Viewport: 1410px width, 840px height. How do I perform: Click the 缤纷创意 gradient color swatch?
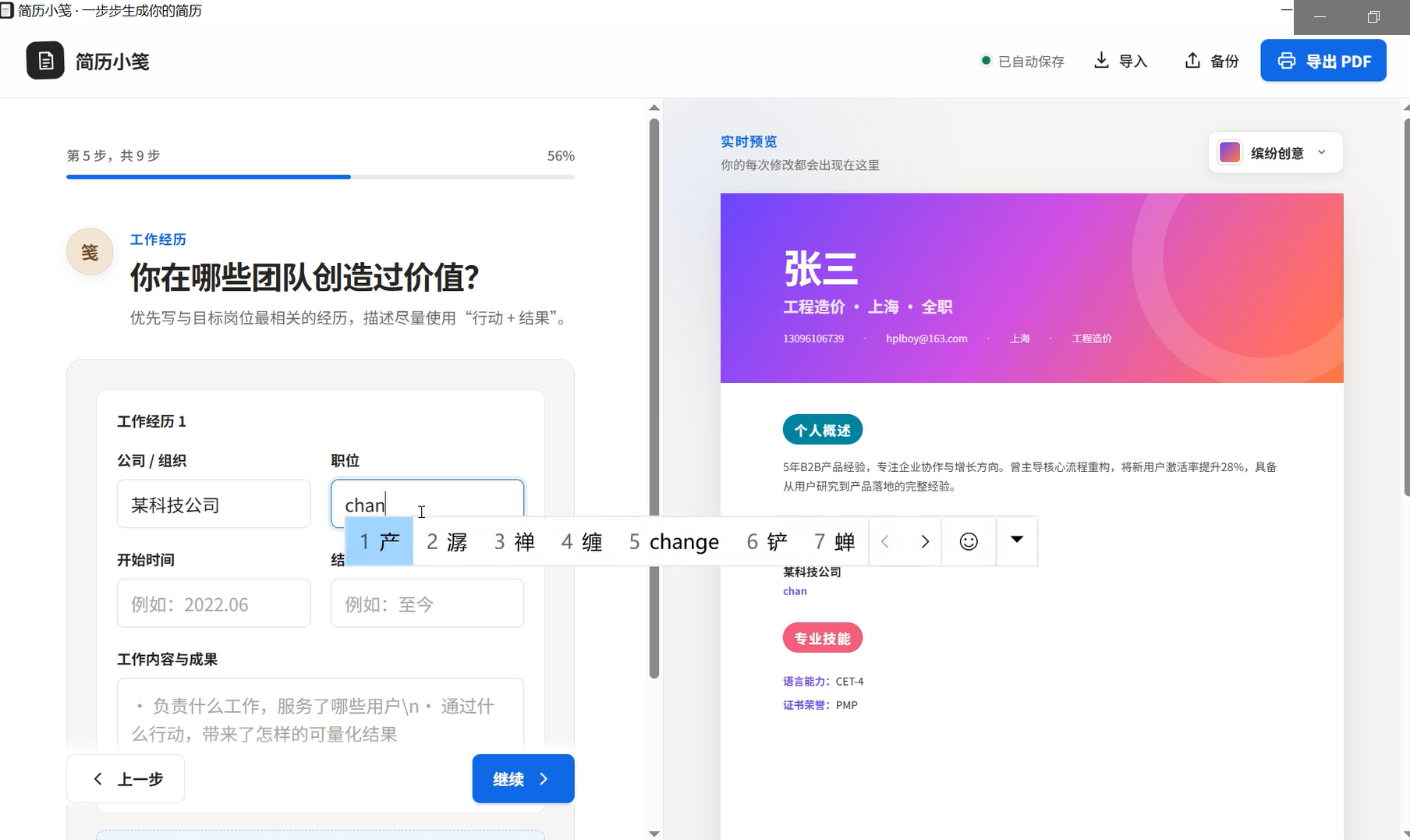1230,152
